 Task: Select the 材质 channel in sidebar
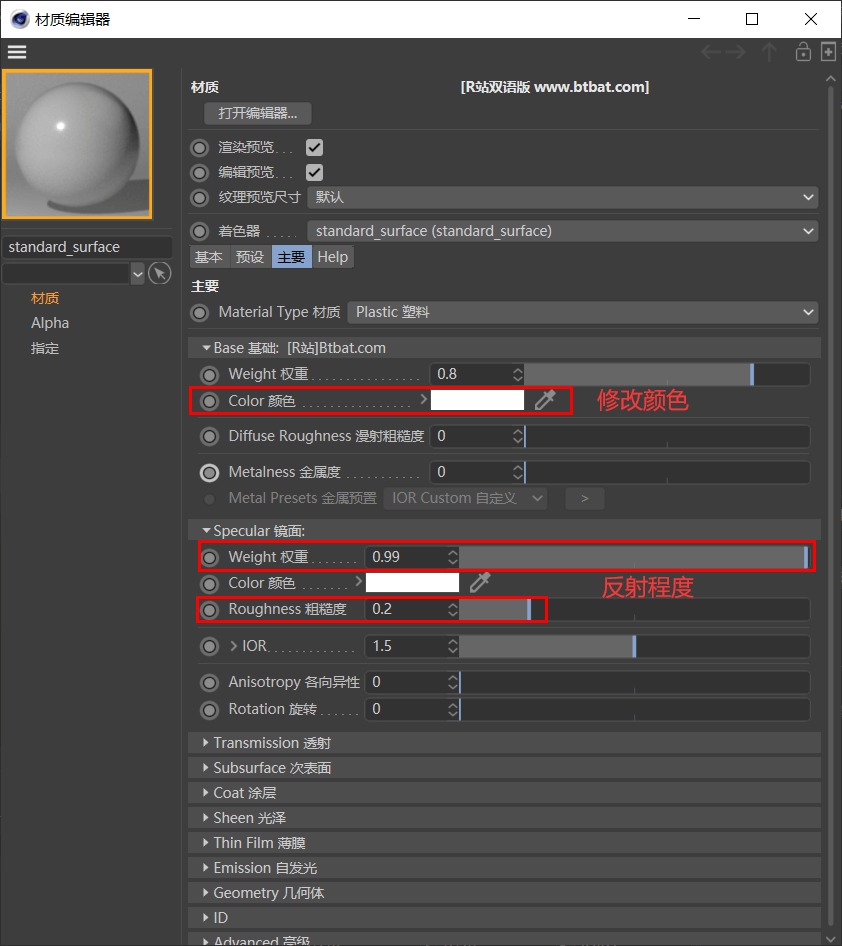coord(45,298)
